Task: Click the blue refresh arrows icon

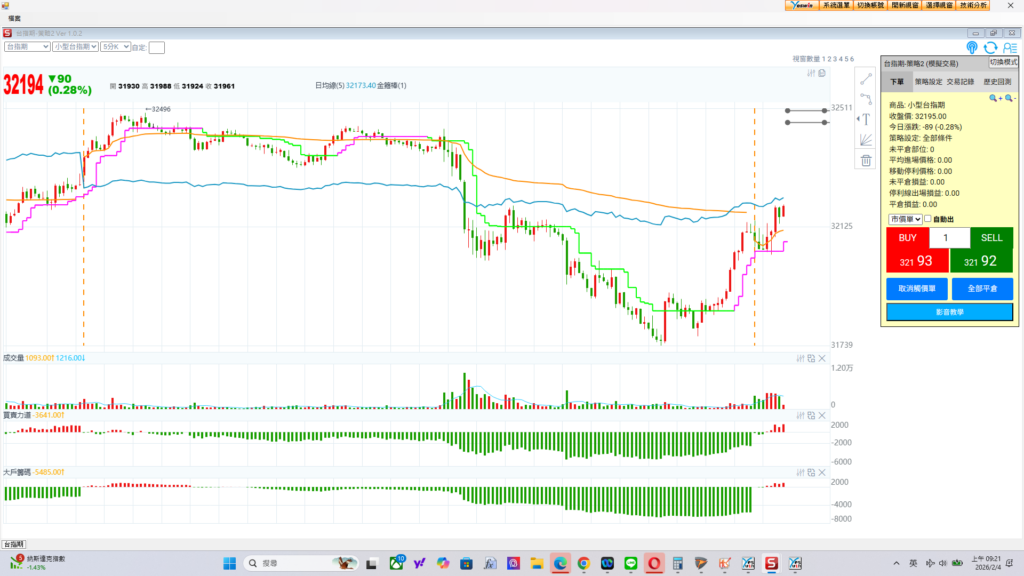Action: [991, 47]
